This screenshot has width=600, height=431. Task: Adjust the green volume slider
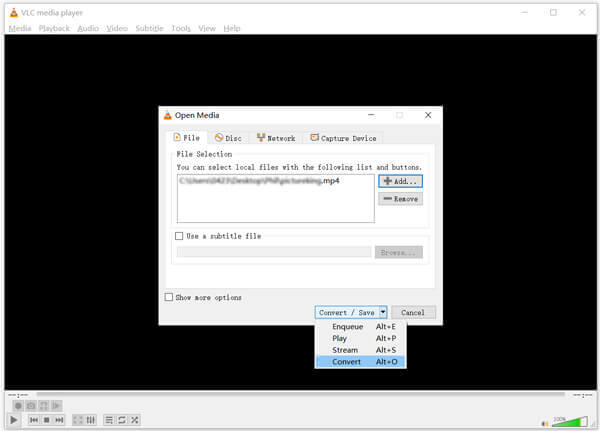point(570,421)
